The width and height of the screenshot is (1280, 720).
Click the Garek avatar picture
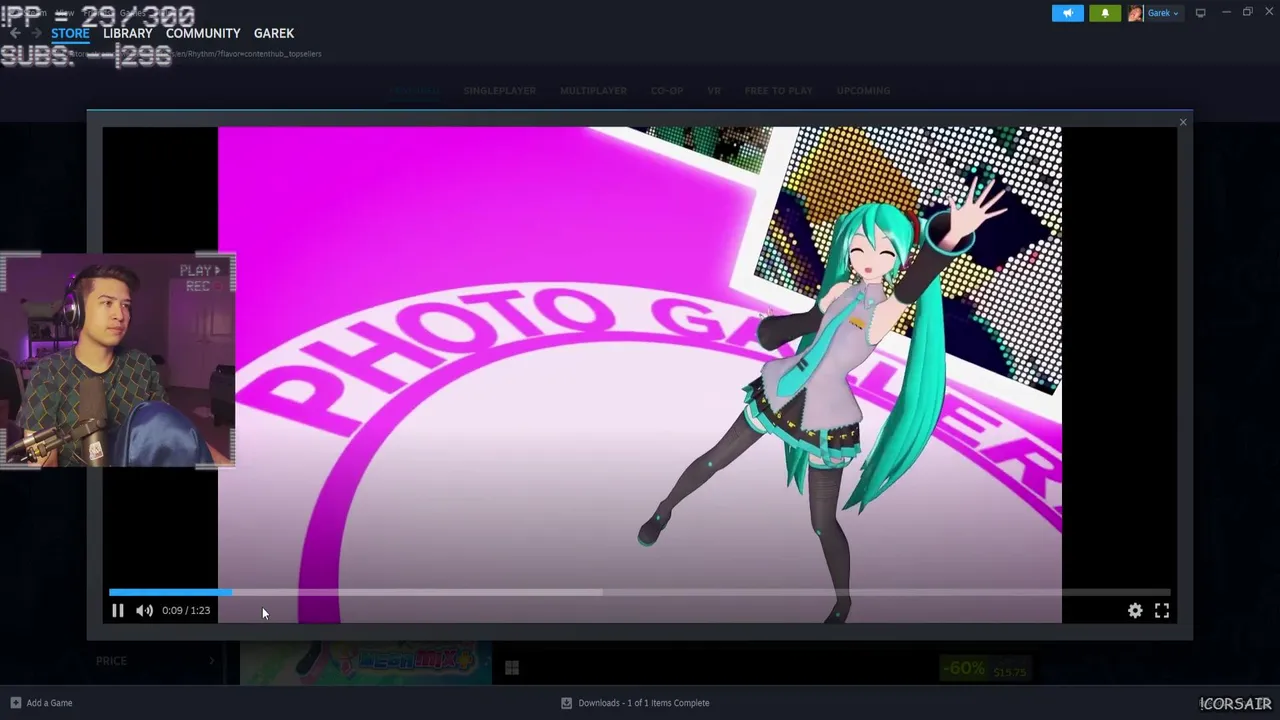coord(1135,13)
